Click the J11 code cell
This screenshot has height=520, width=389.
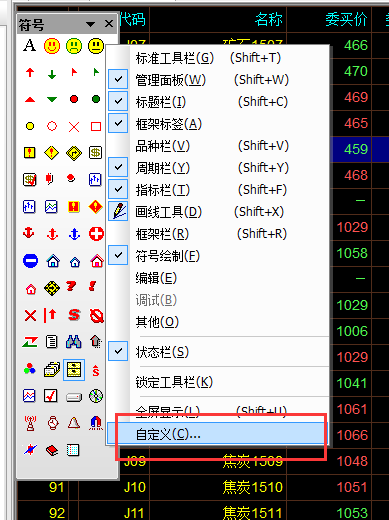(134, 513)
